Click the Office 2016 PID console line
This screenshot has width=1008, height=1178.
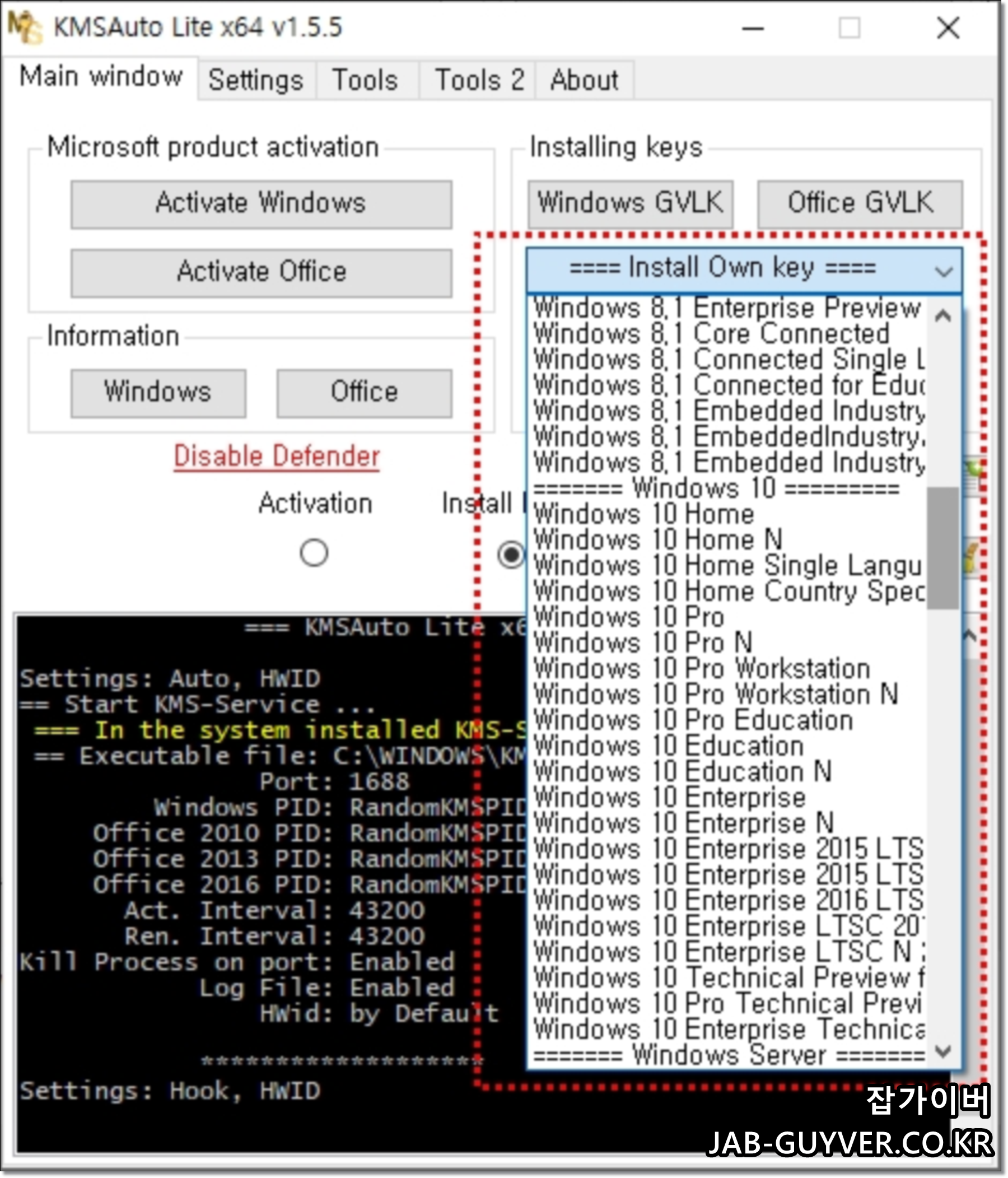coord(310,884)
